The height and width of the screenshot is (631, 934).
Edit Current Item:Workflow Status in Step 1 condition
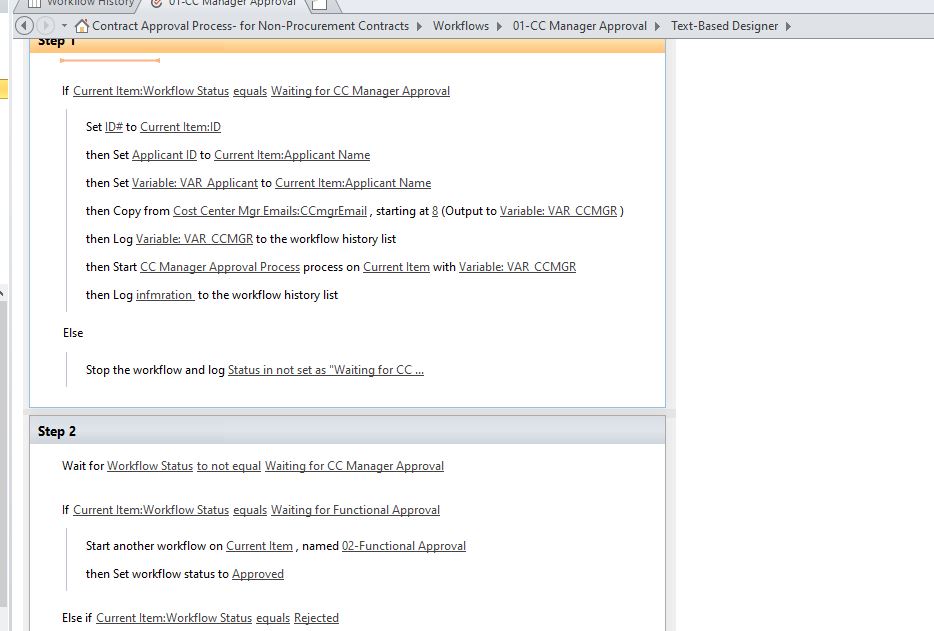(151, 91)
